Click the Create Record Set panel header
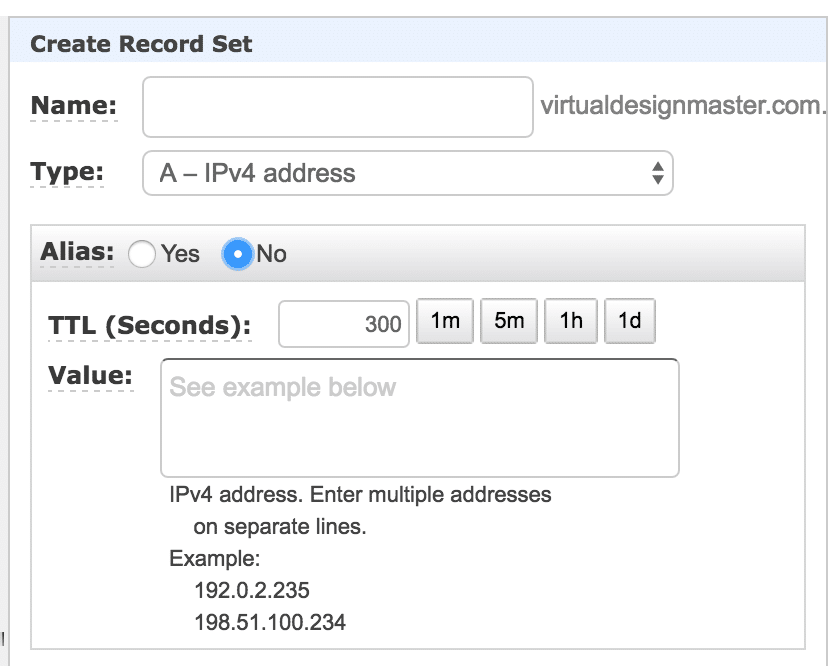This screenshot has width=838, height=666. [141, 44]
